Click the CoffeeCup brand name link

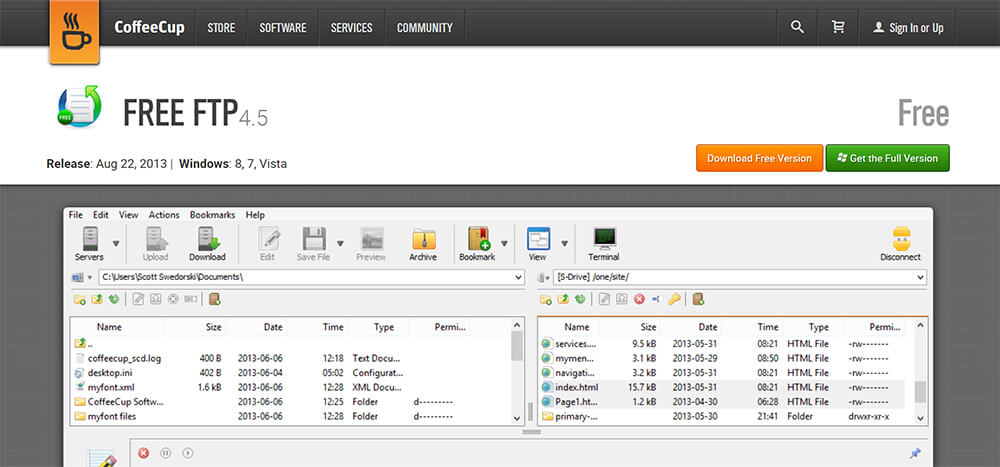coord(149,27)
